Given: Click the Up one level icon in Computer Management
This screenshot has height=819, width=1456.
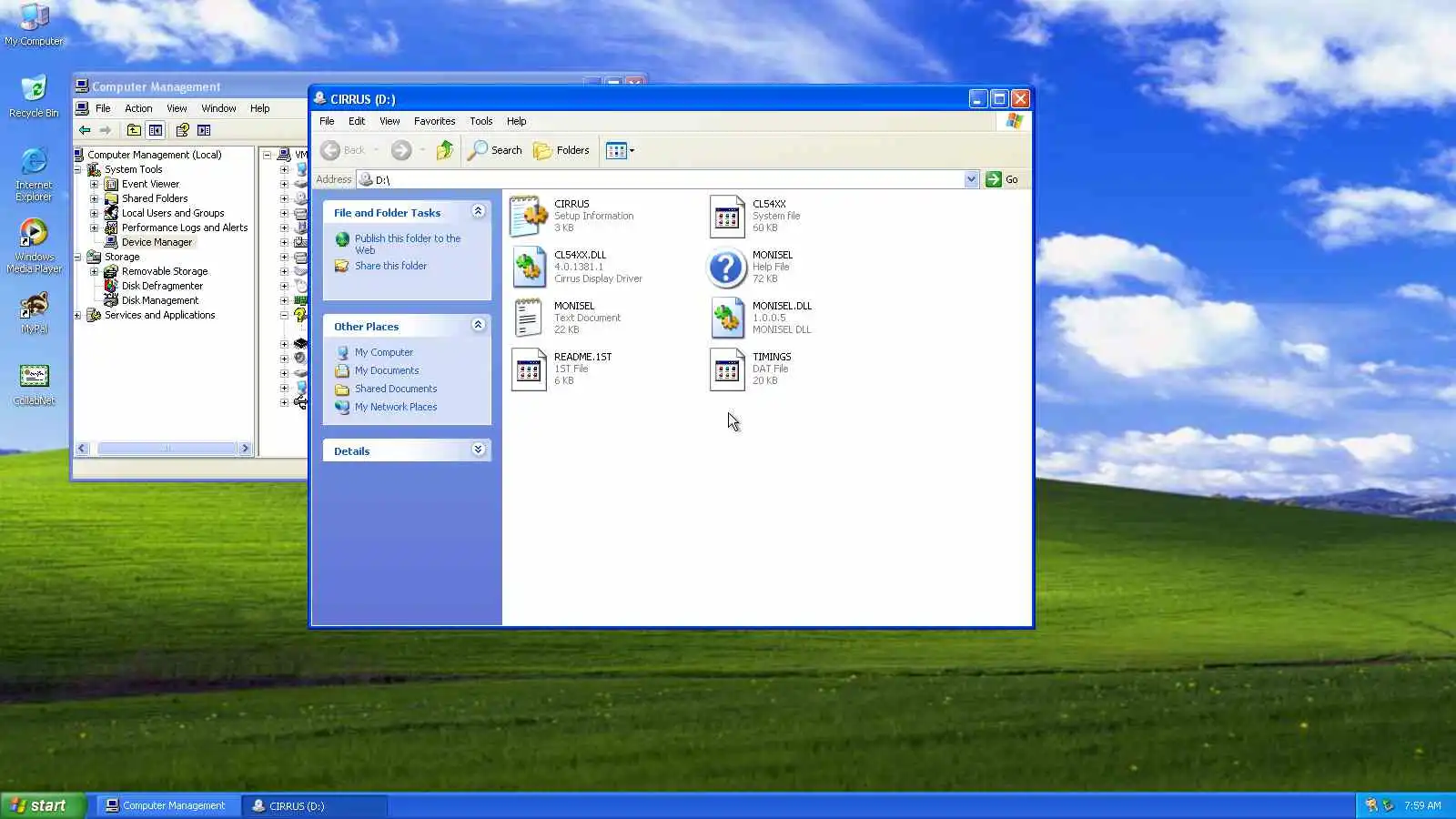Looking at the screenshot, I should [134, 130].
